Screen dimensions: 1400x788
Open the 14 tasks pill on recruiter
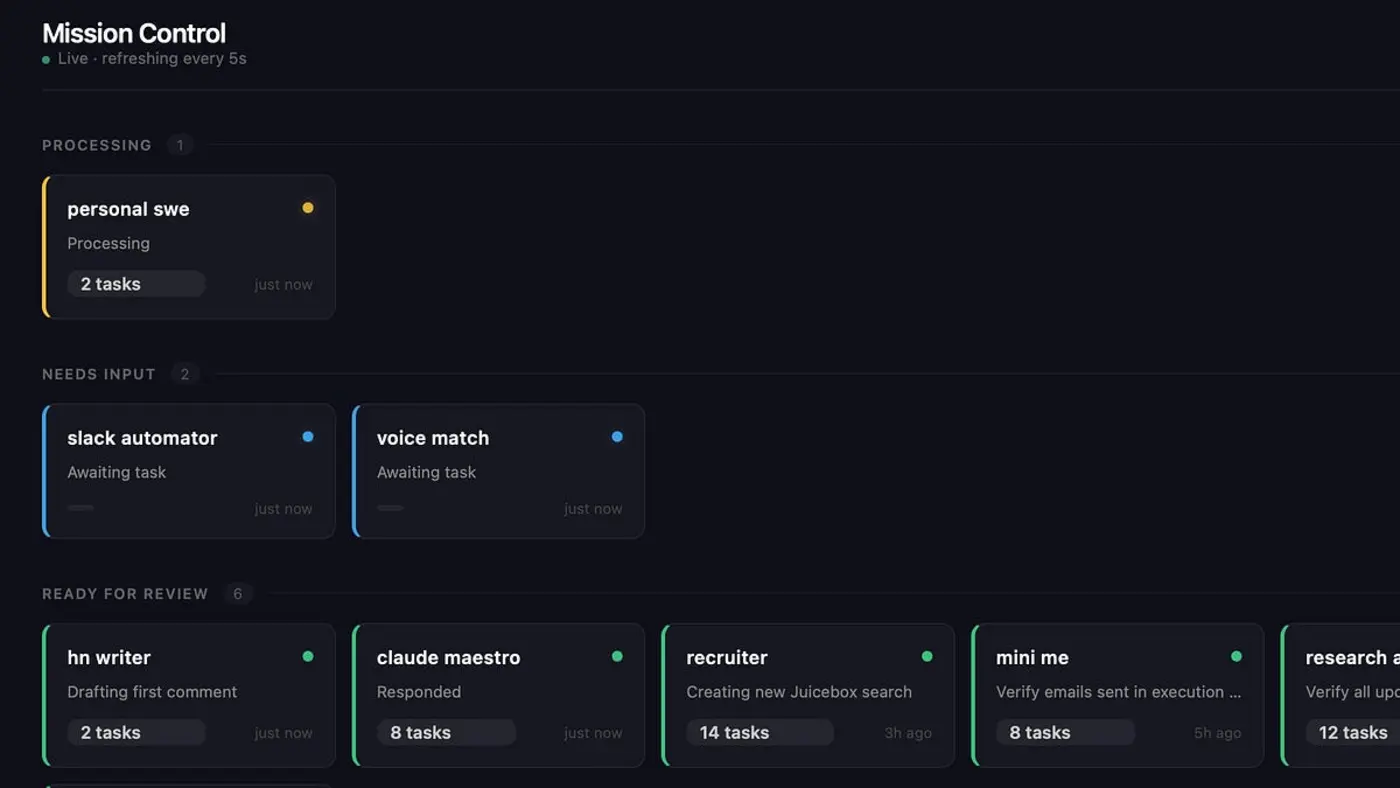point(760,732)
